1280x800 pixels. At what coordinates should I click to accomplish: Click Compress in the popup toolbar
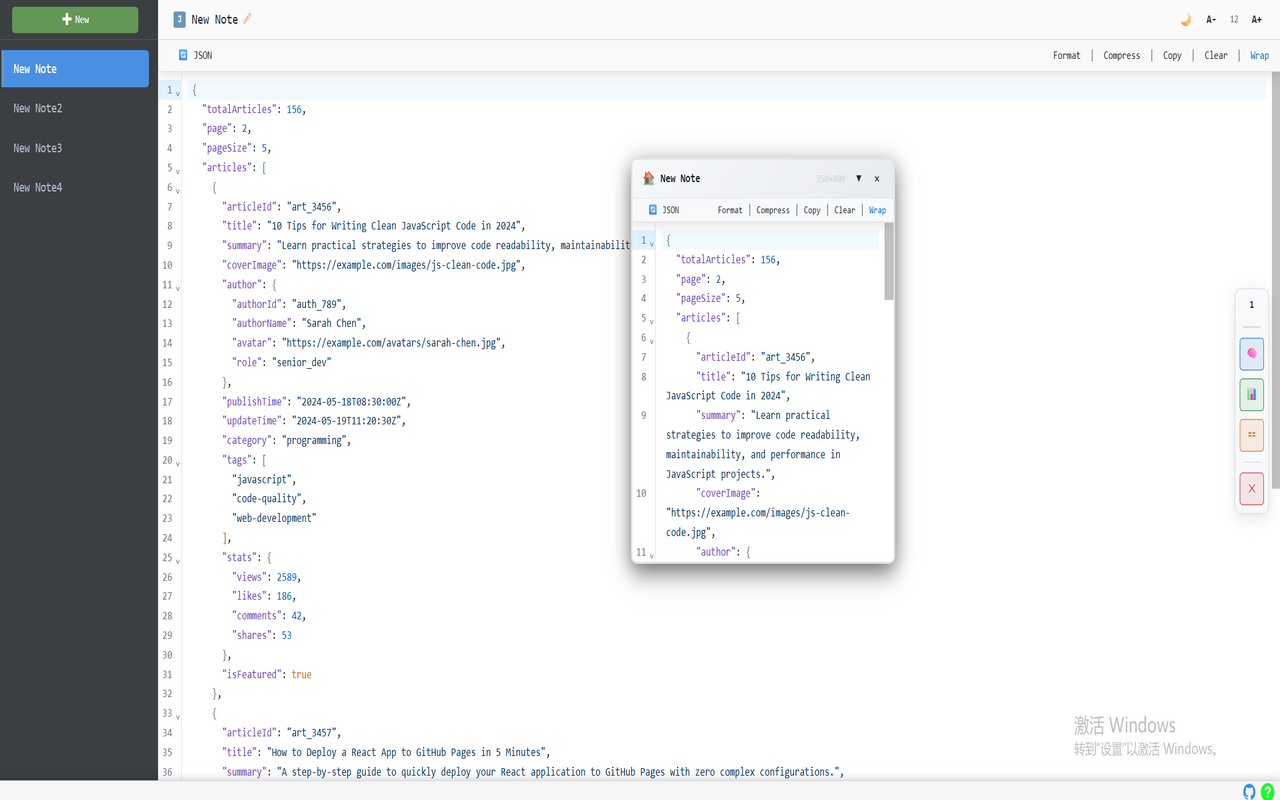pyautogui.click(x=773, y=210)
